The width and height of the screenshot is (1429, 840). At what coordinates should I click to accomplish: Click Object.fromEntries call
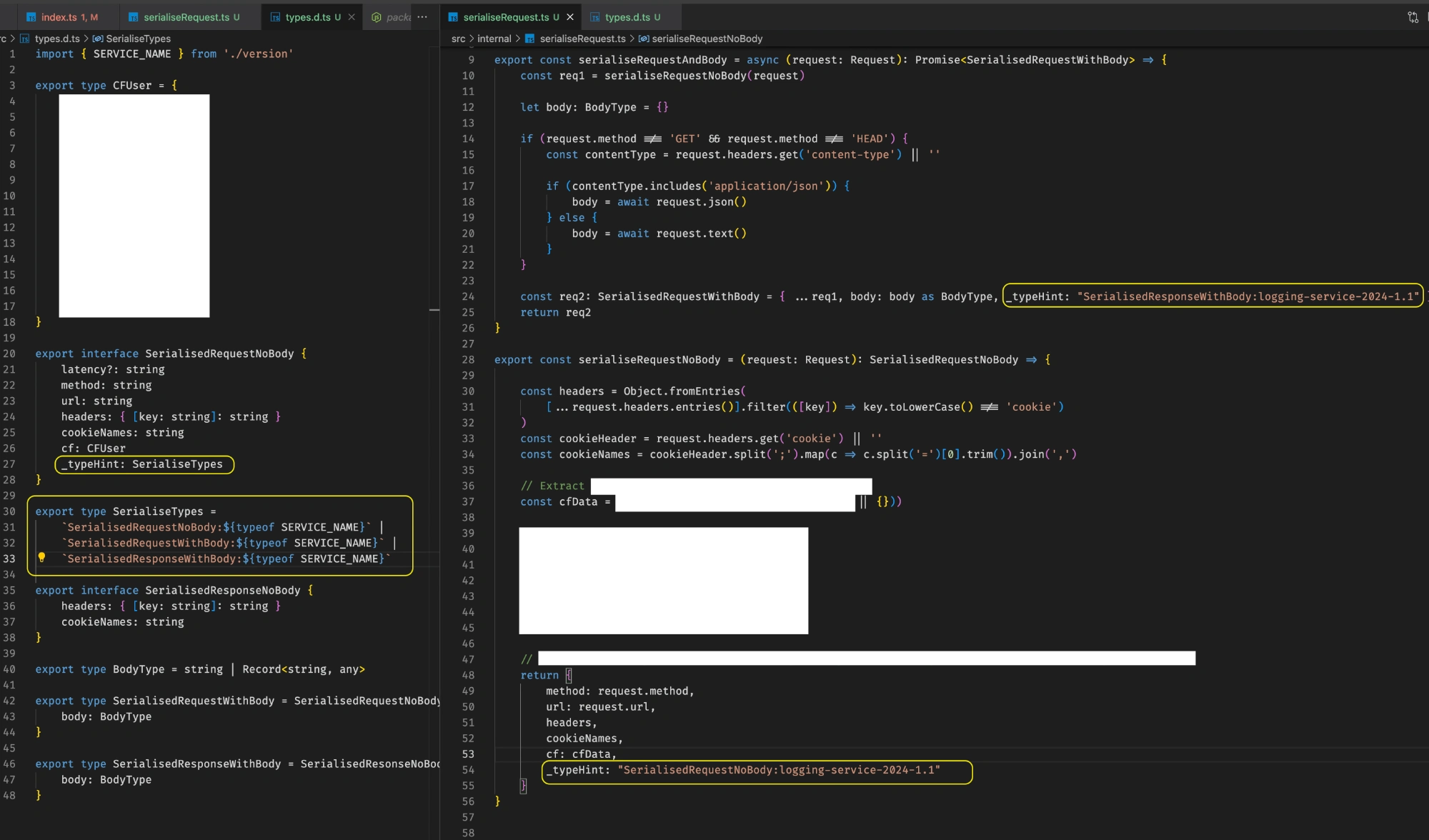click(684, 391)
